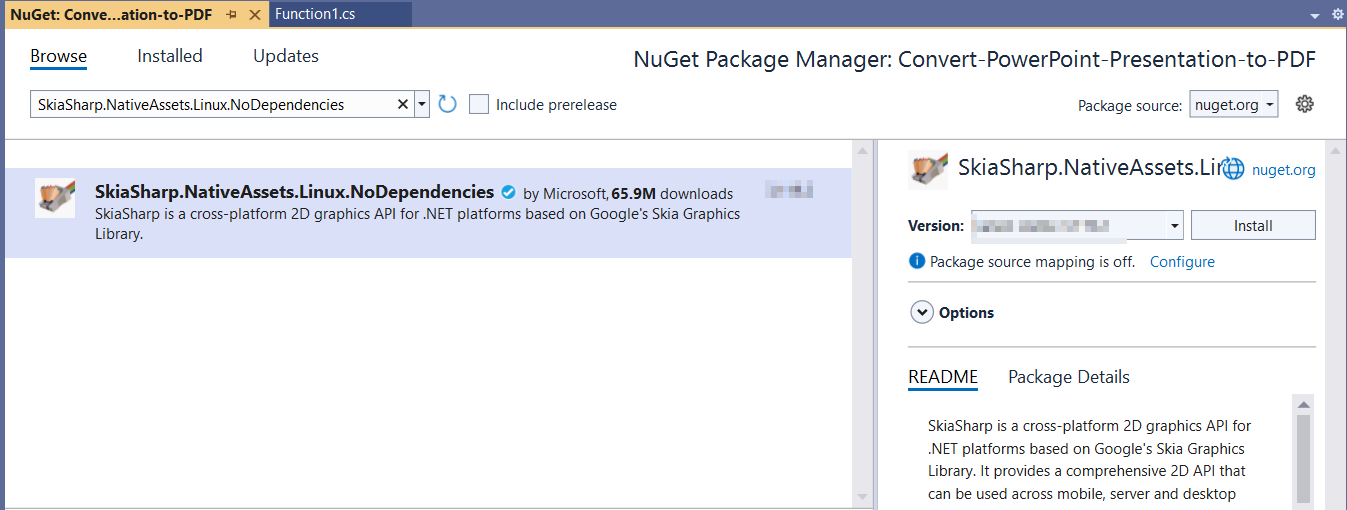Click the package description text in results
1347x510 pixels.
coord(418,224)
